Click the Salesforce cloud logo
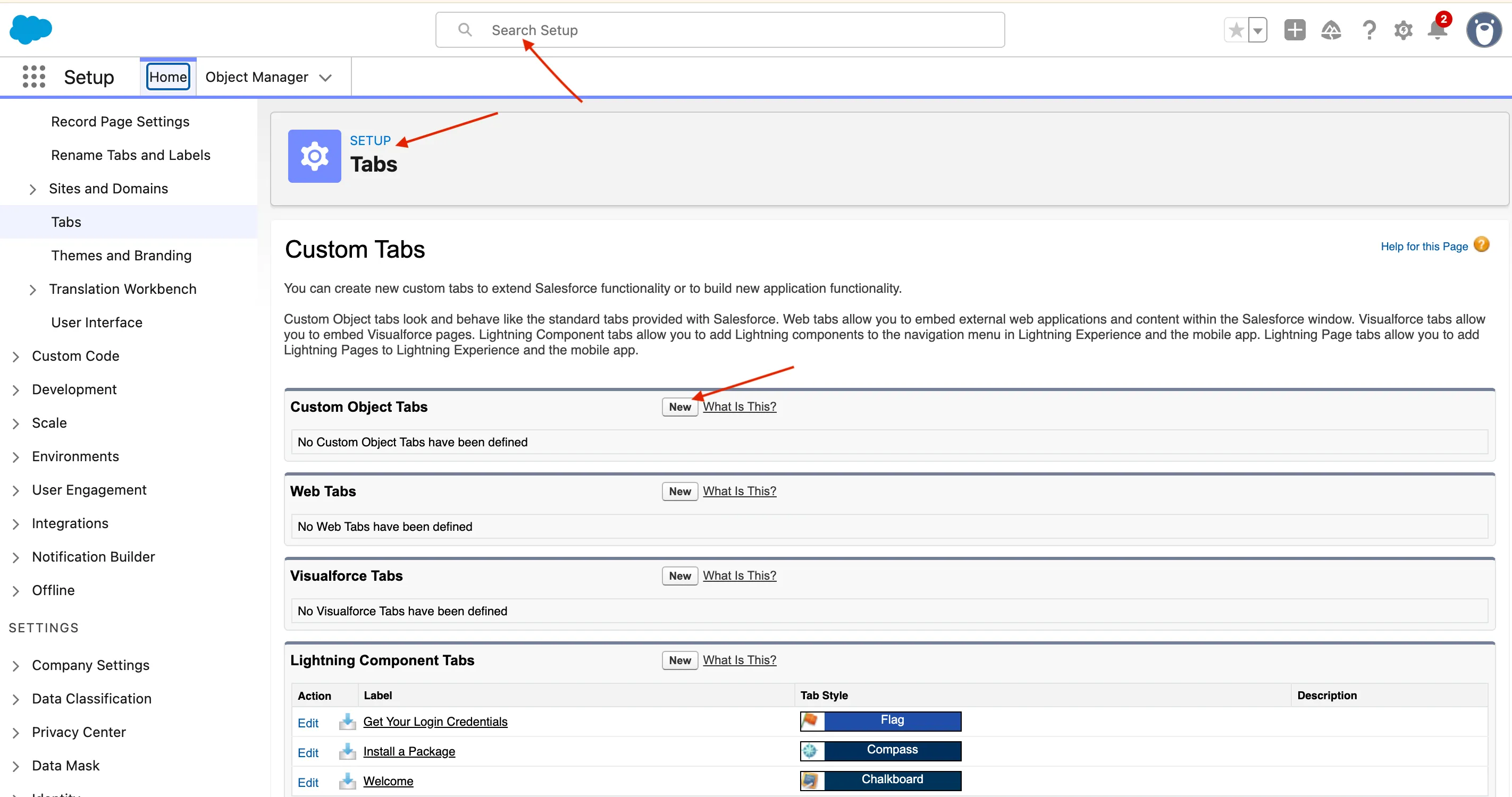Viewport: 1512px width, 797px height. coord(30,29)
